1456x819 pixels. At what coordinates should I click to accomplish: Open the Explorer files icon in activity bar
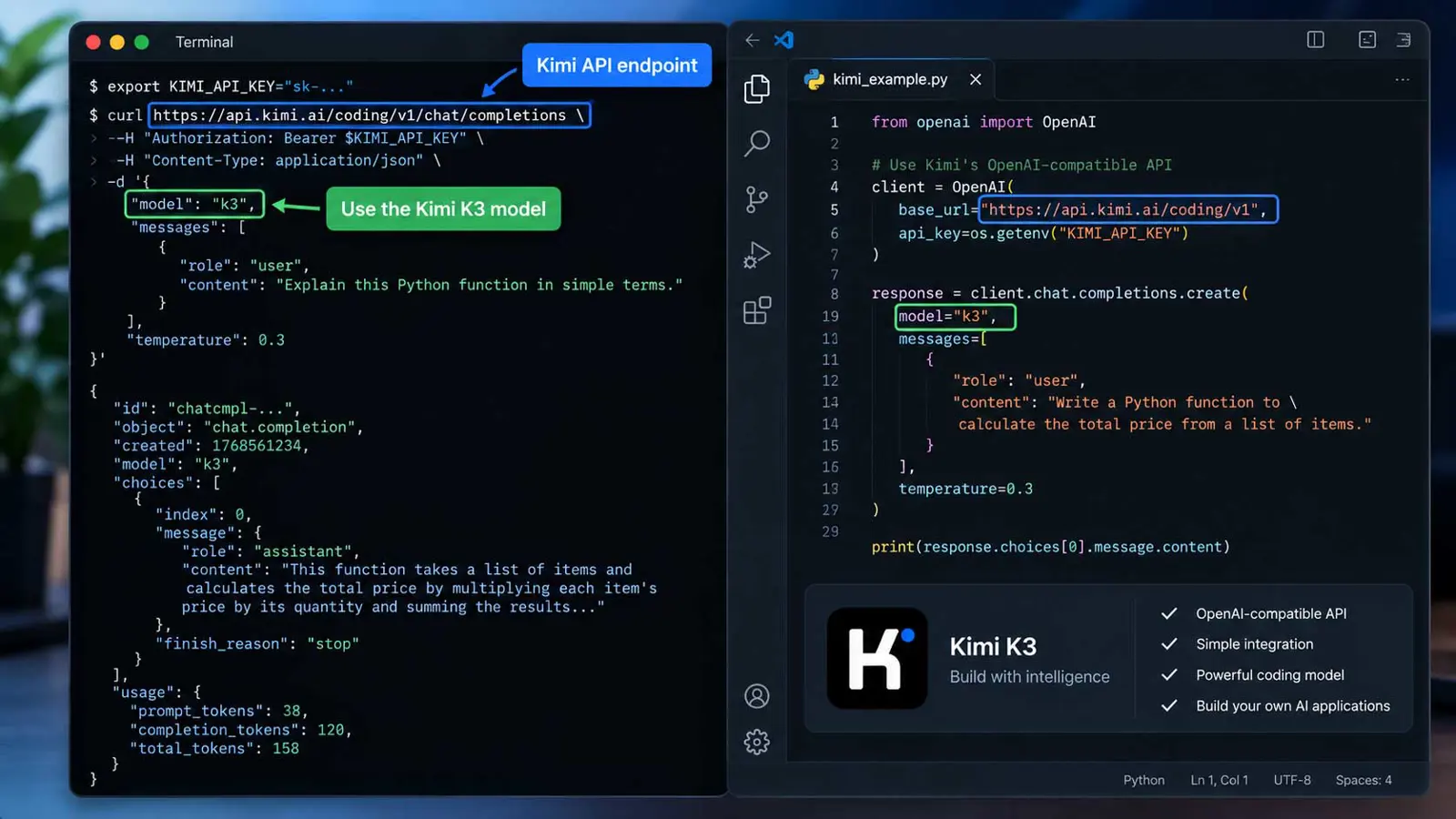pos(756,88)
